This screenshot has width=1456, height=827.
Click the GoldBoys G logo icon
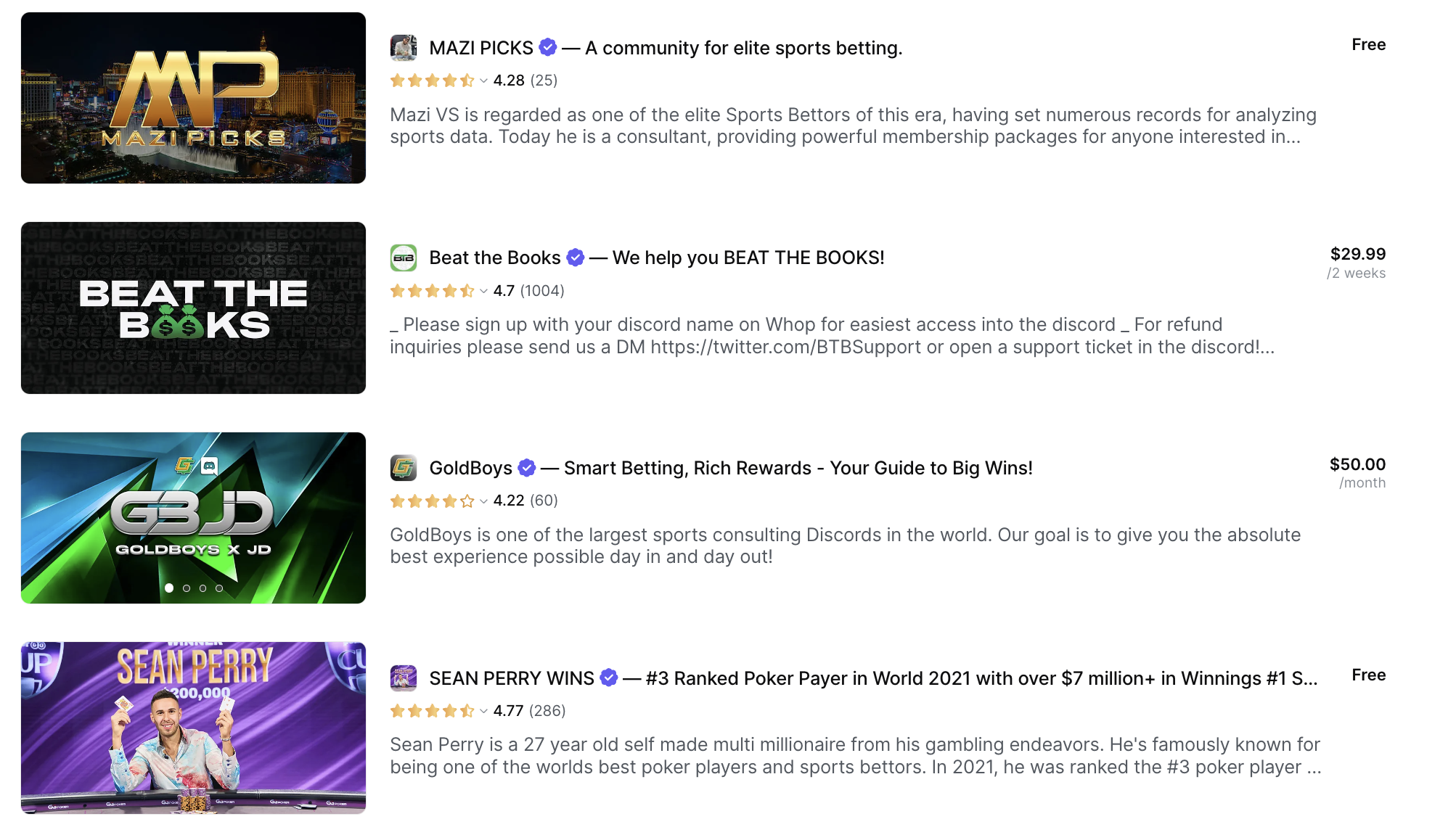point(404,468)
